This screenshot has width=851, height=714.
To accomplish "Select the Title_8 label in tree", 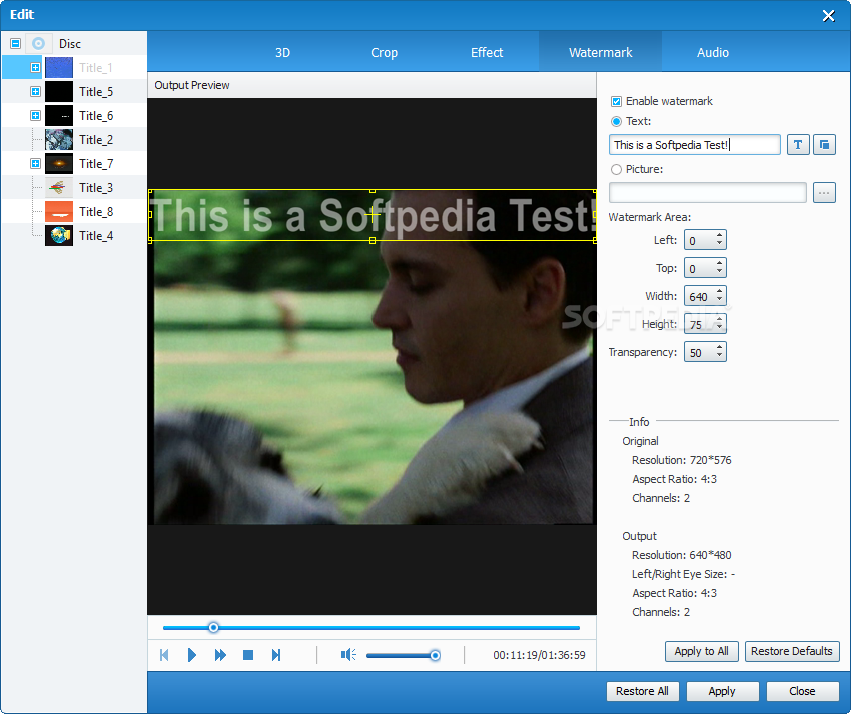I will [x=96, y=212].
